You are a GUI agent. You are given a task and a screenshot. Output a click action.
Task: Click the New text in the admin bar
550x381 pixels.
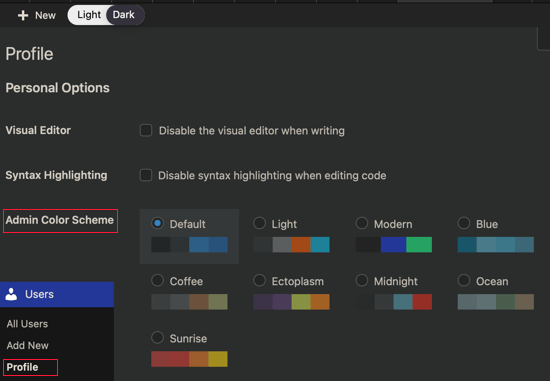point(45,15)
